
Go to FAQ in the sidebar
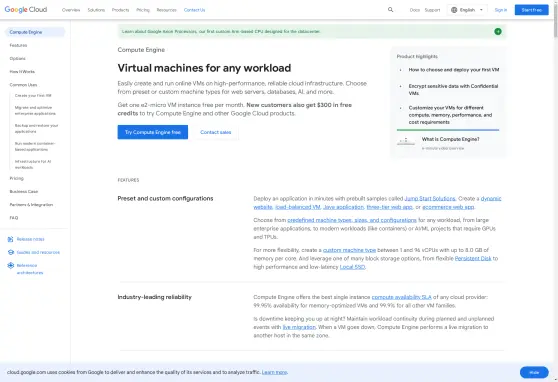tap(14, 218)
